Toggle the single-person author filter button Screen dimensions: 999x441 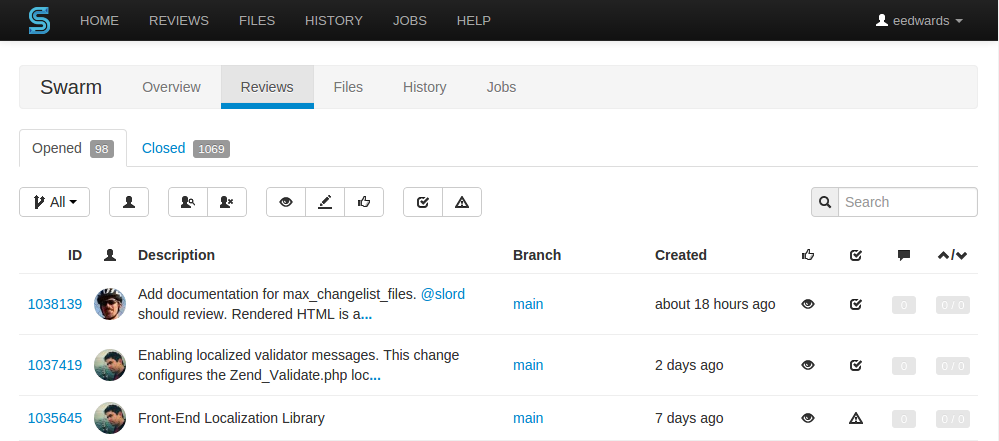pos(129,202)
